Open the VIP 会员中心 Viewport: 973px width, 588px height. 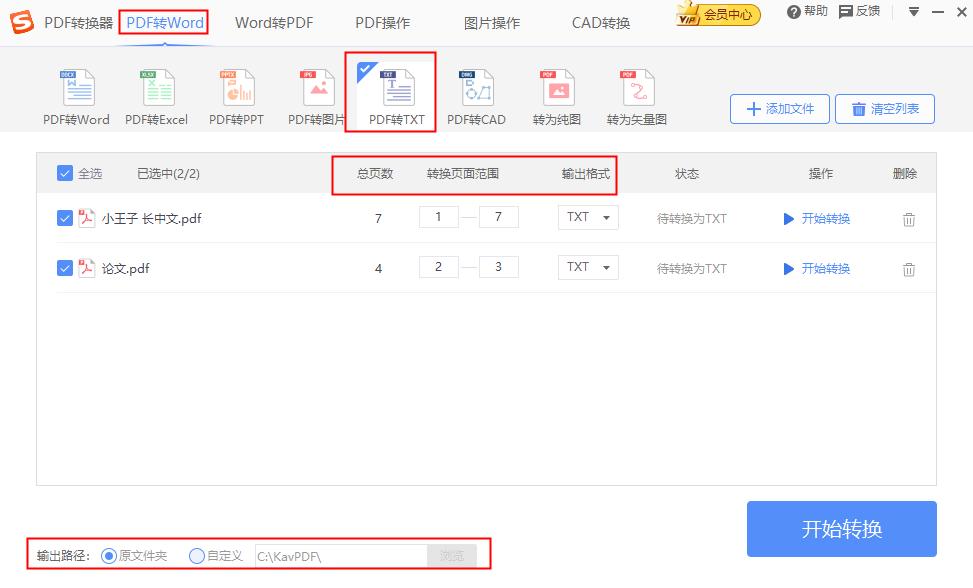(718, 14)
